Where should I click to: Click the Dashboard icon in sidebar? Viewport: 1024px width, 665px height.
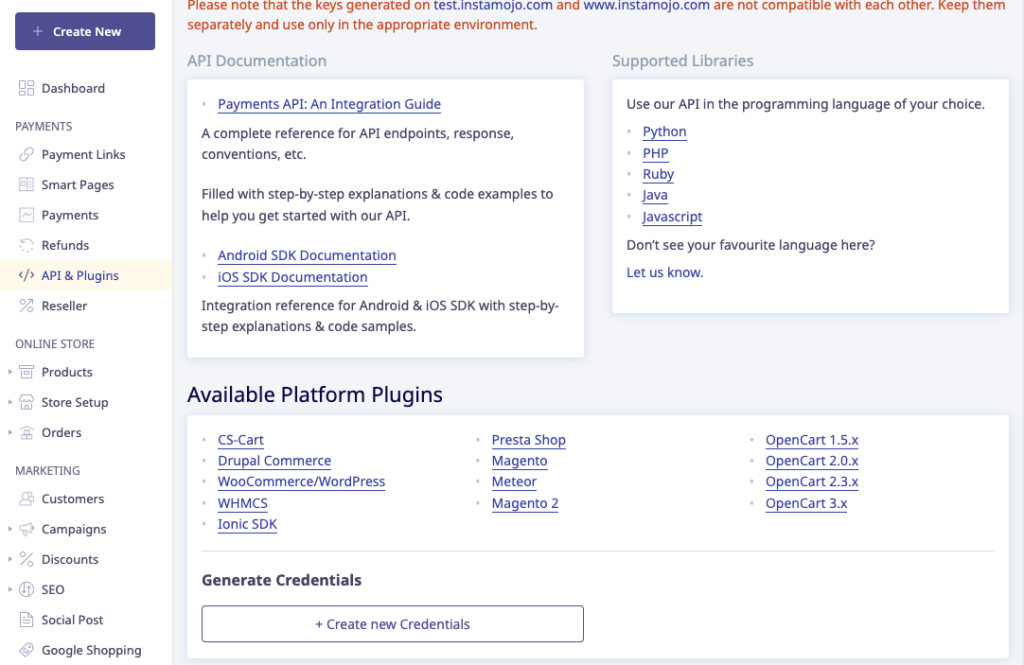26,88
